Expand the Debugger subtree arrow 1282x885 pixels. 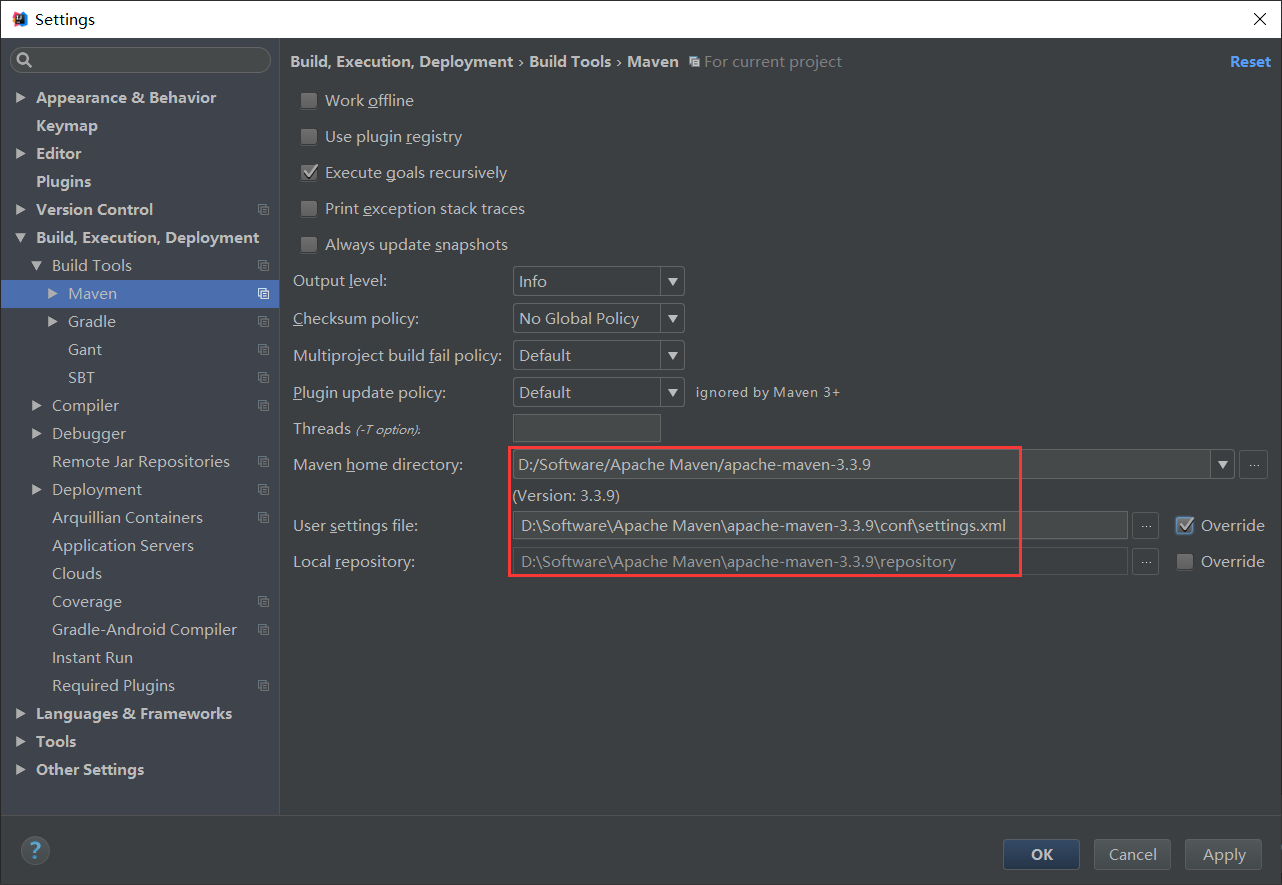[x=37, y=434]
